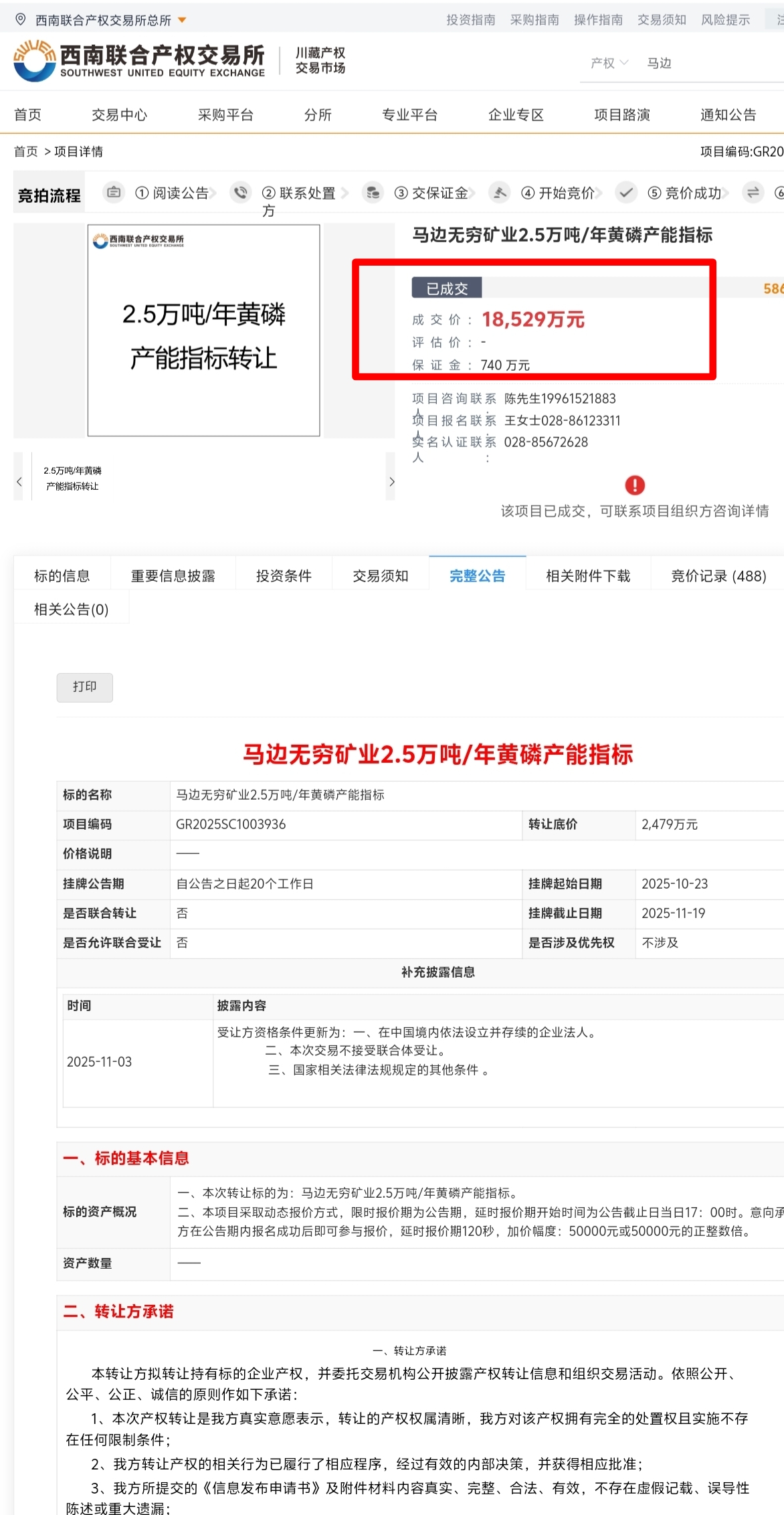Switch to the 投资条件 tab

(x=284, y=575)
